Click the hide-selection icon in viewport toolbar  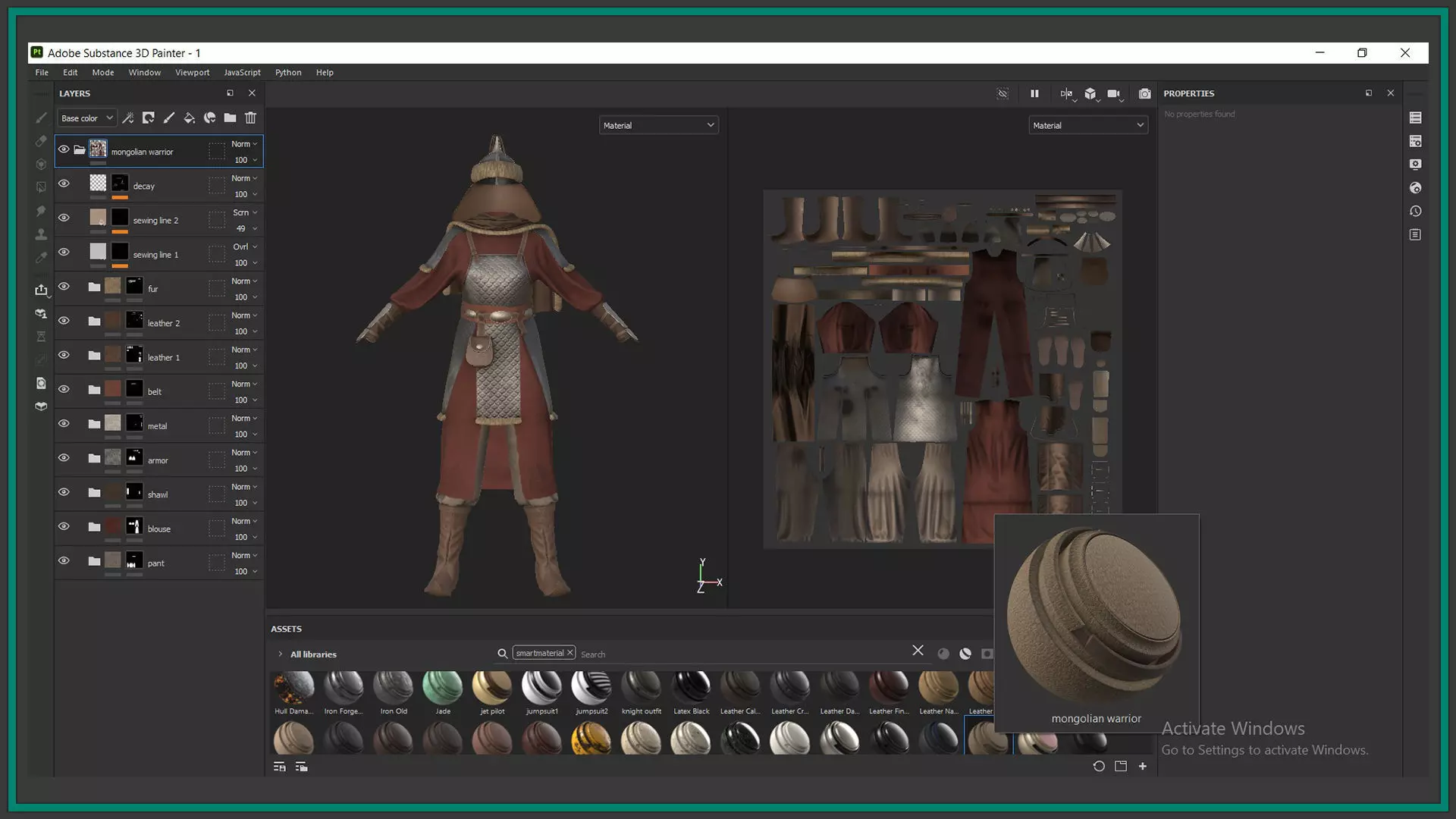click(x=1003, y=93)
